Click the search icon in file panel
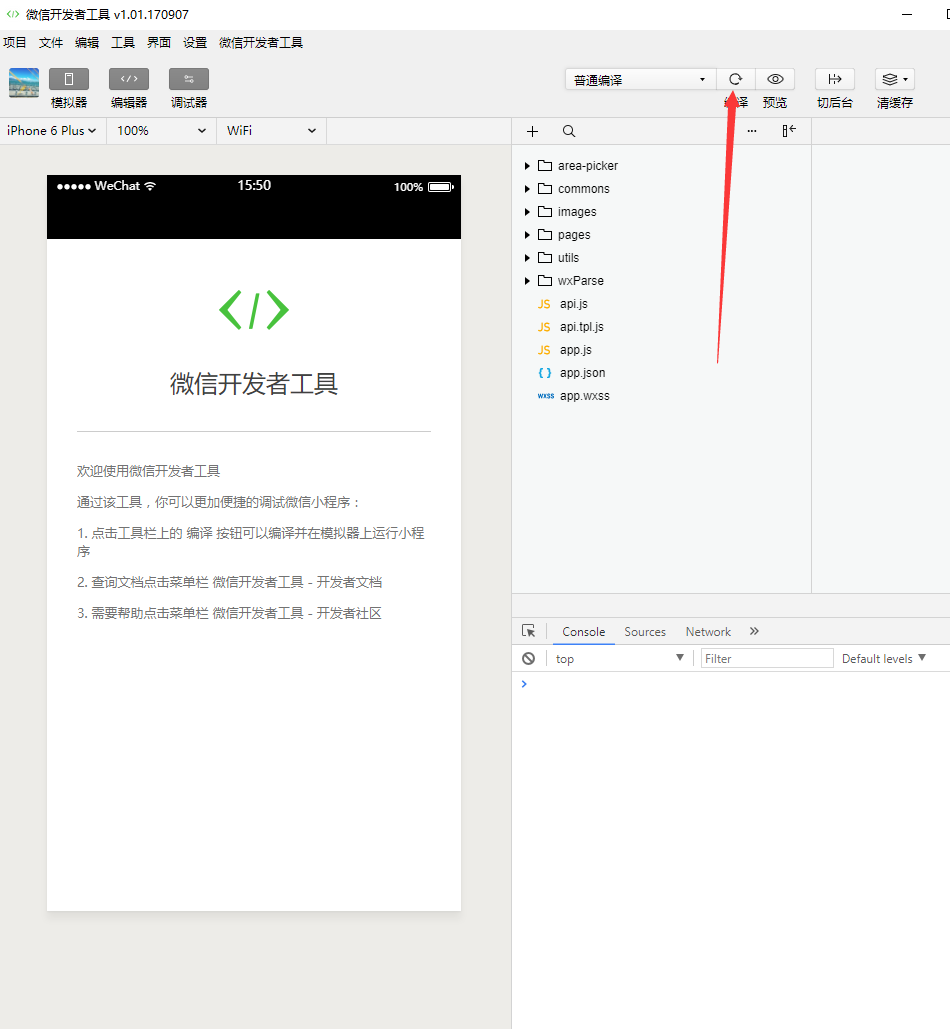Screen dimensions: 950x1029 point(569,131)
